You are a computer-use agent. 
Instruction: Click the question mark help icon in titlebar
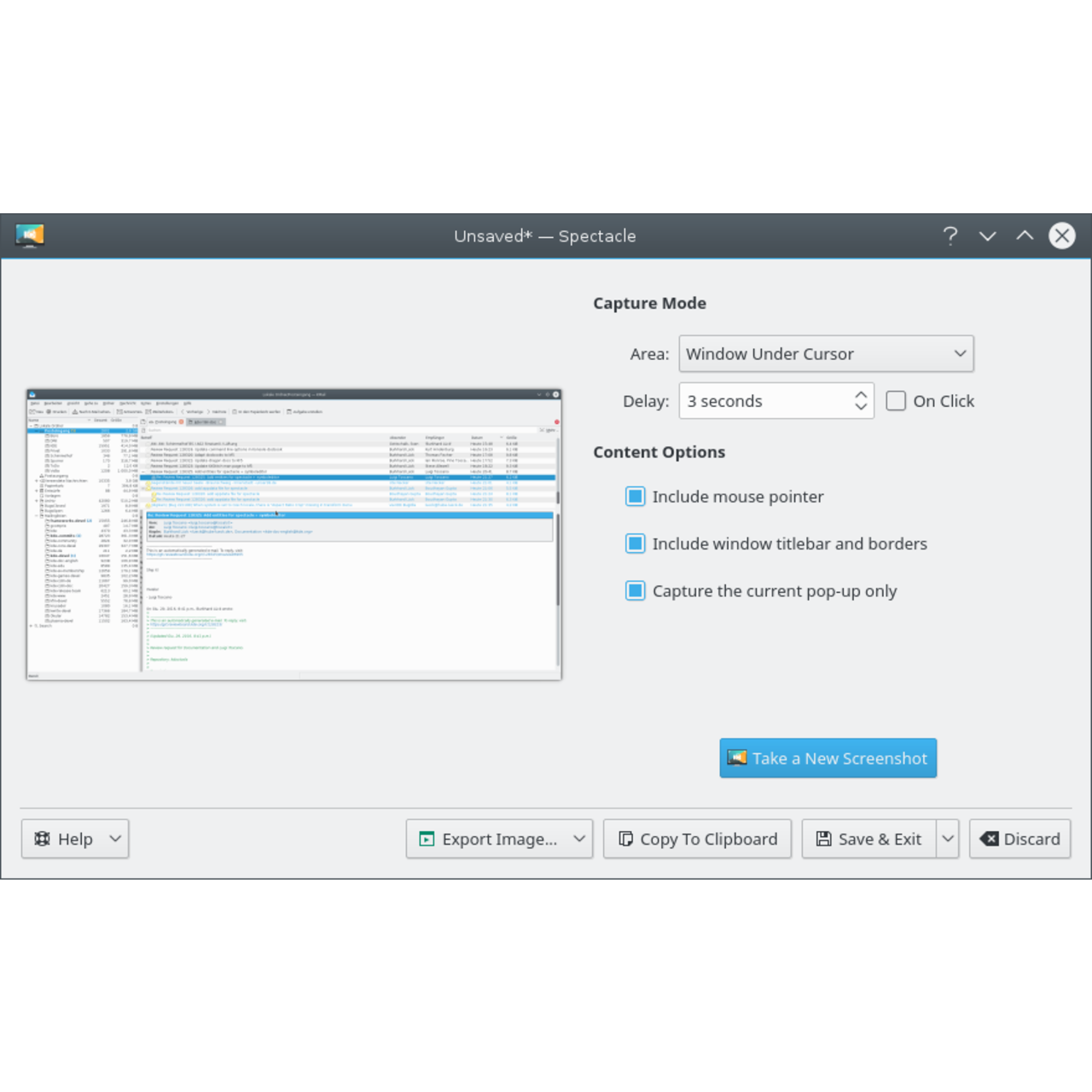(x=950, y=236)
